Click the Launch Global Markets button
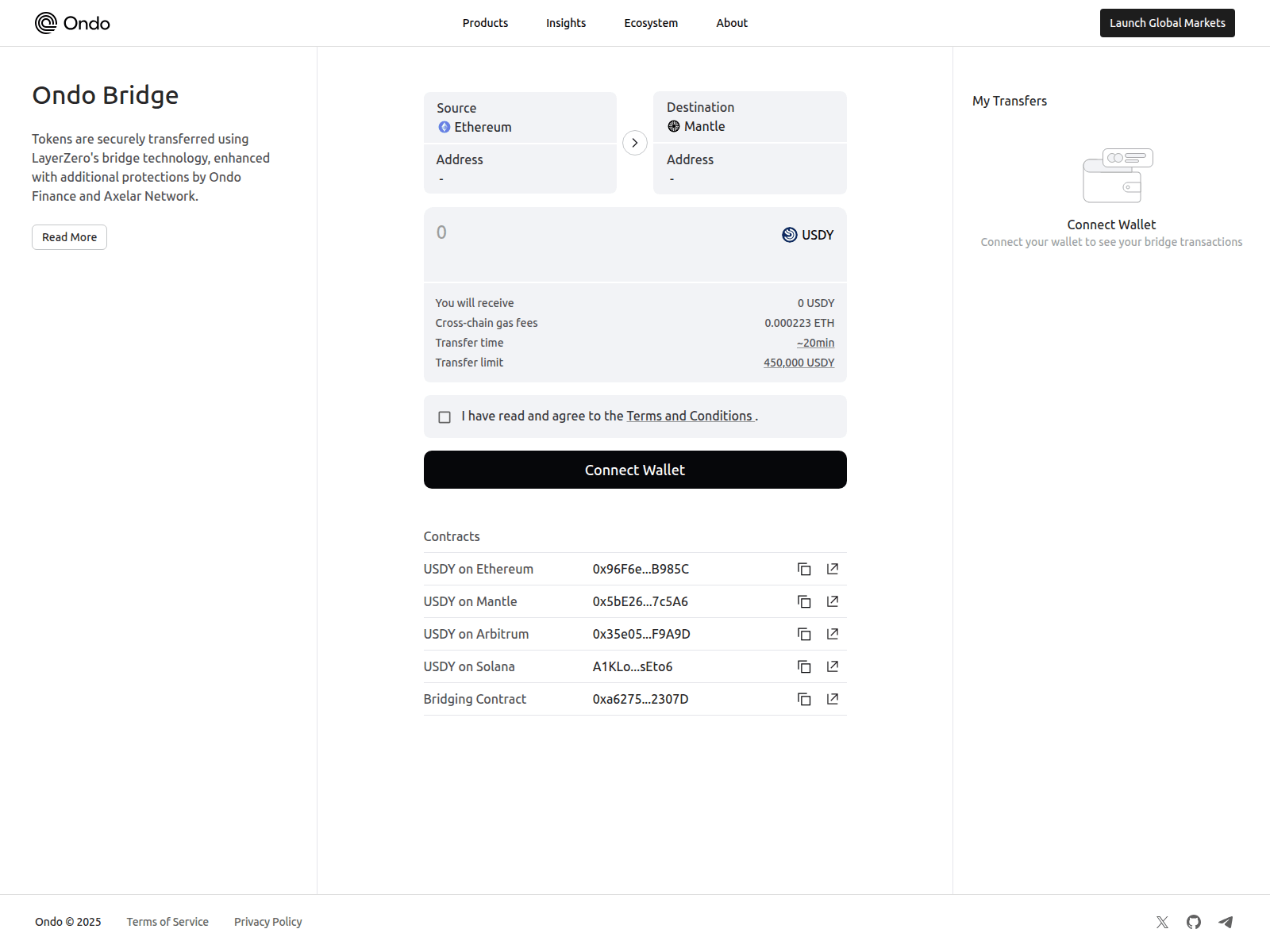The width and height of the screenshot is (1270, 952). click(1167, 23)
